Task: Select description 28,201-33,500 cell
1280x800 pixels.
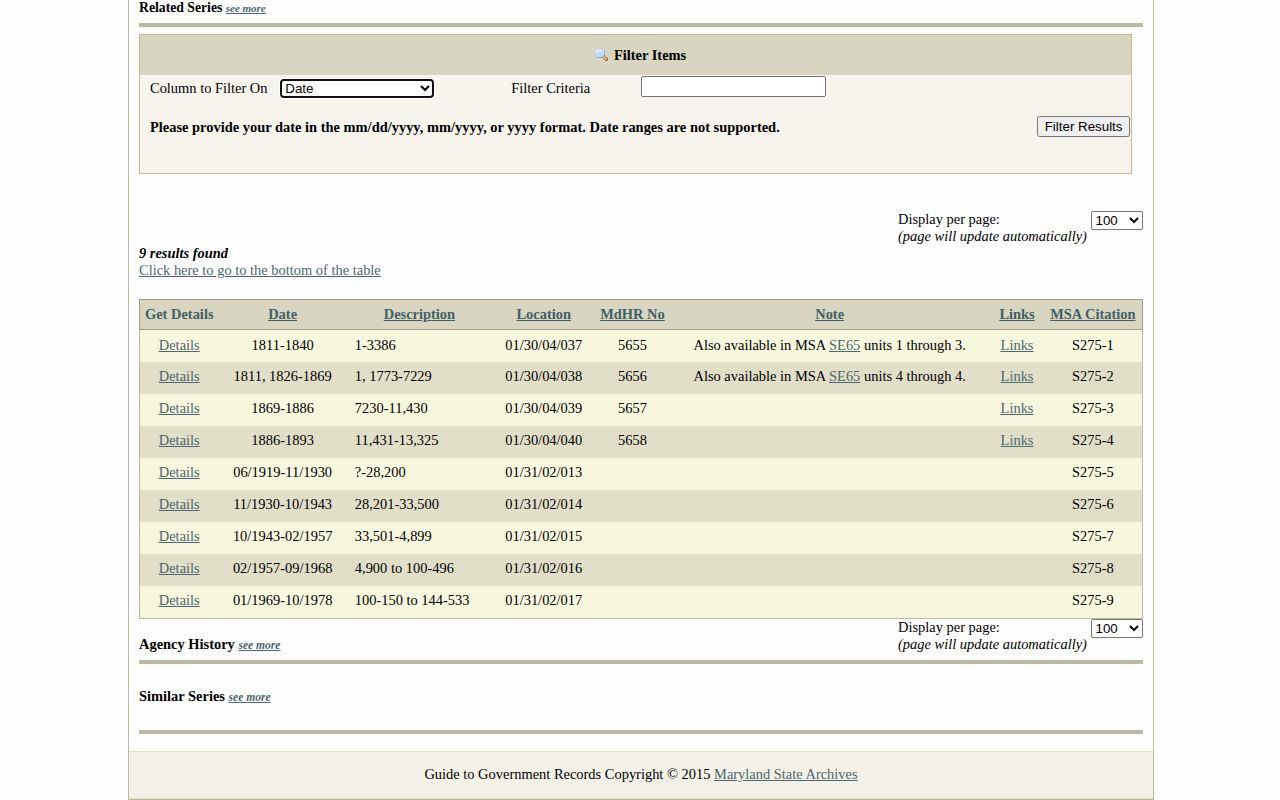Action: [x=397, y=504]
